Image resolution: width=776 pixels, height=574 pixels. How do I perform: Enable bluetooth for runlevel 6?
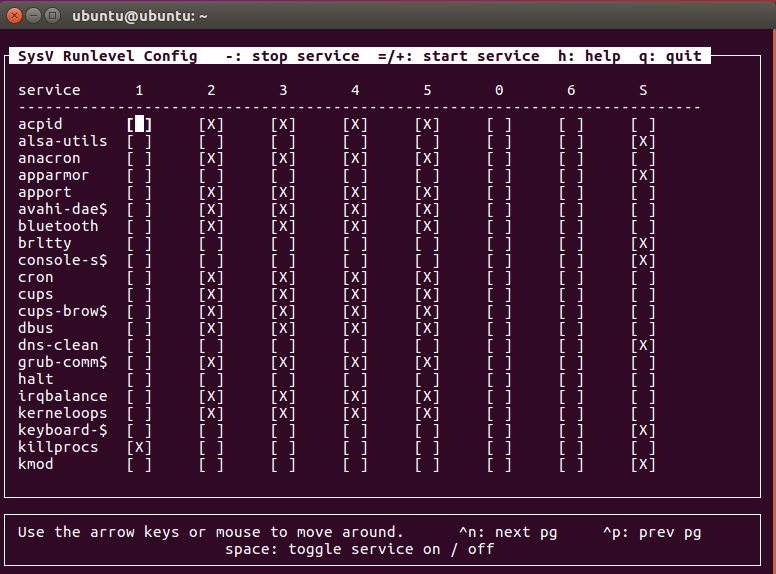coord(571,226)
